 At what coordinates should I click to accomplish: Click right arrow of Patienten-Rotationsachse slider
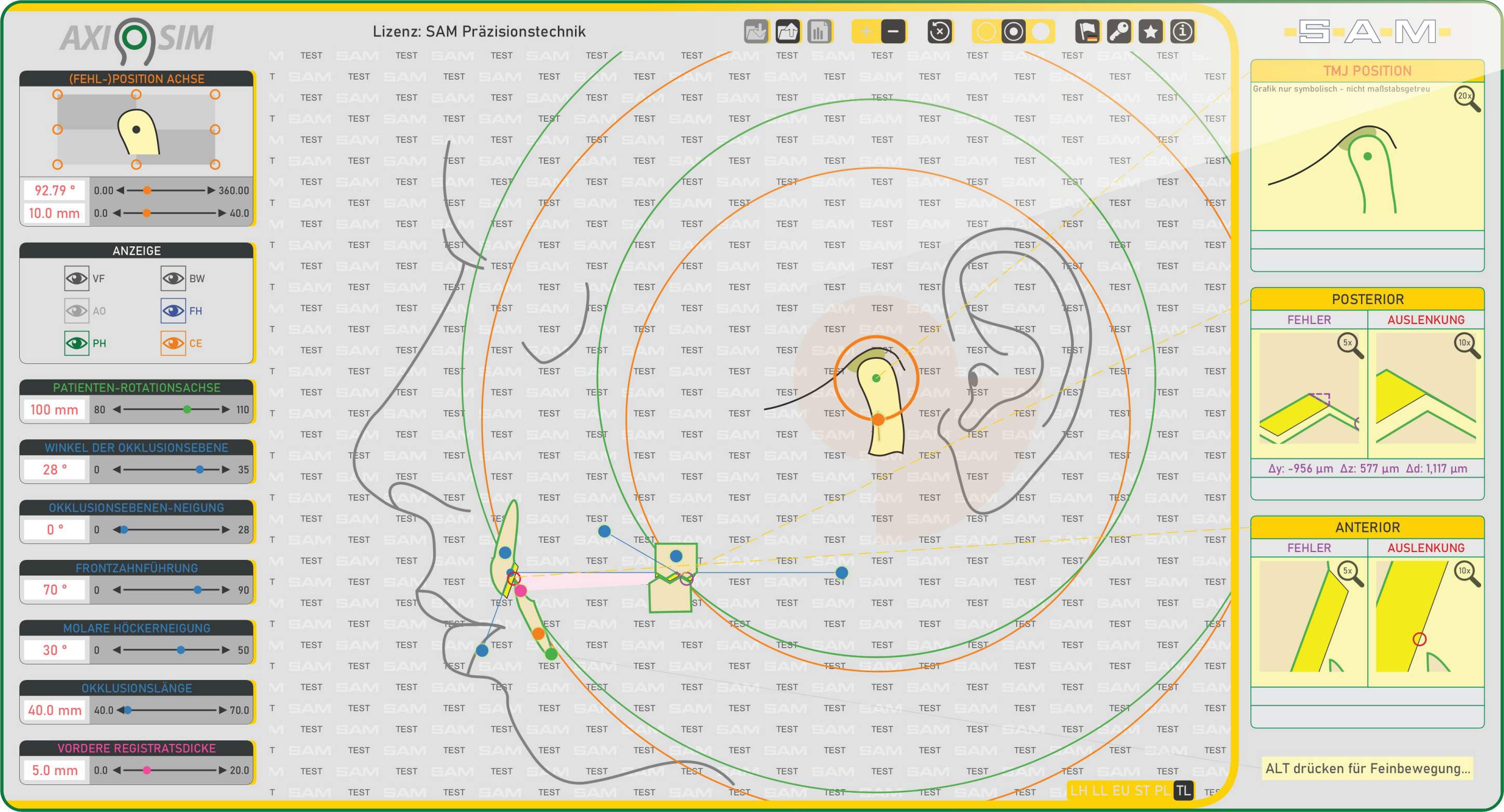226,409
